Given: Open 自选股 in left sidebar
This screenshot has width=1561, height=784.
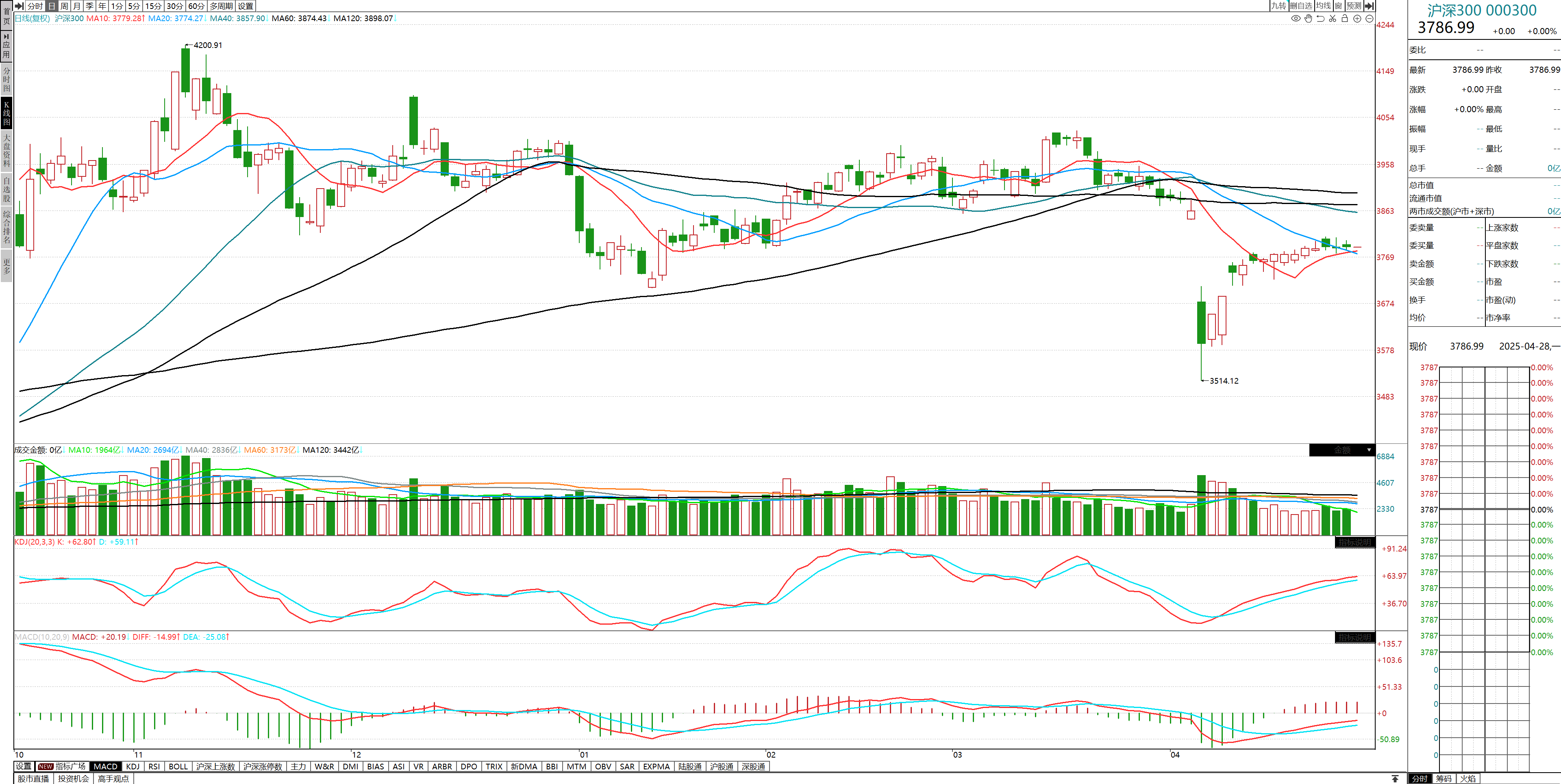Looking at the screenshot, I should [x=6, y=189].
